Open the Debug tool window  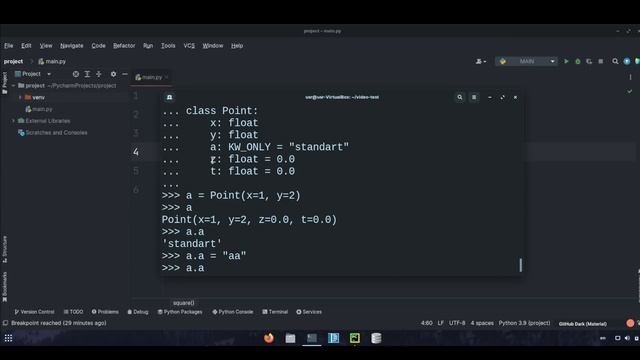(x=138, y=312)
